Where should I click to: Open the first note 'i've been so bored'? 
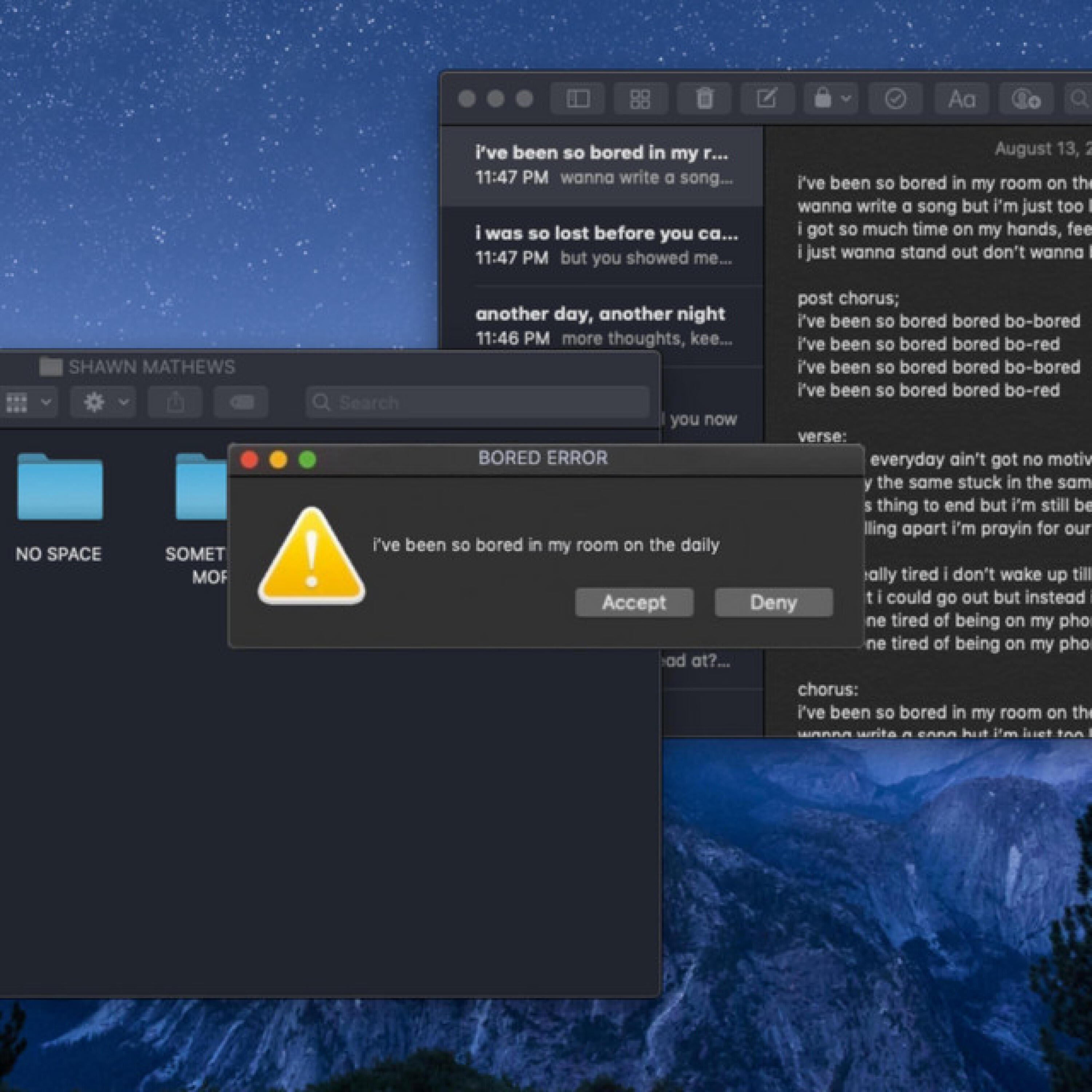(x=602, y=165)
